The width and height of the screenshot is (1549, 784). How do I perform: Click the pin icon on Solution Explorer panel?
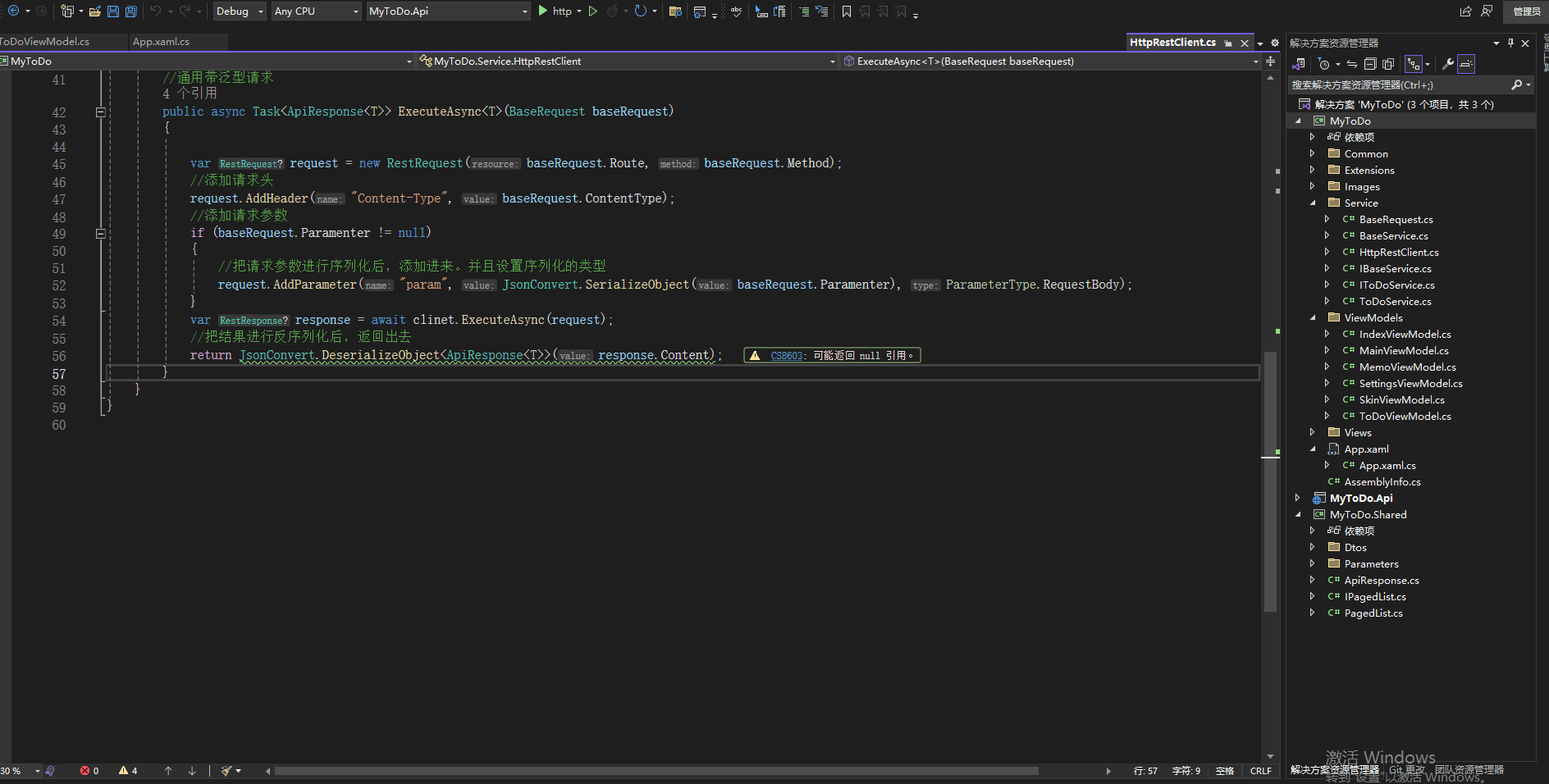1510,43
